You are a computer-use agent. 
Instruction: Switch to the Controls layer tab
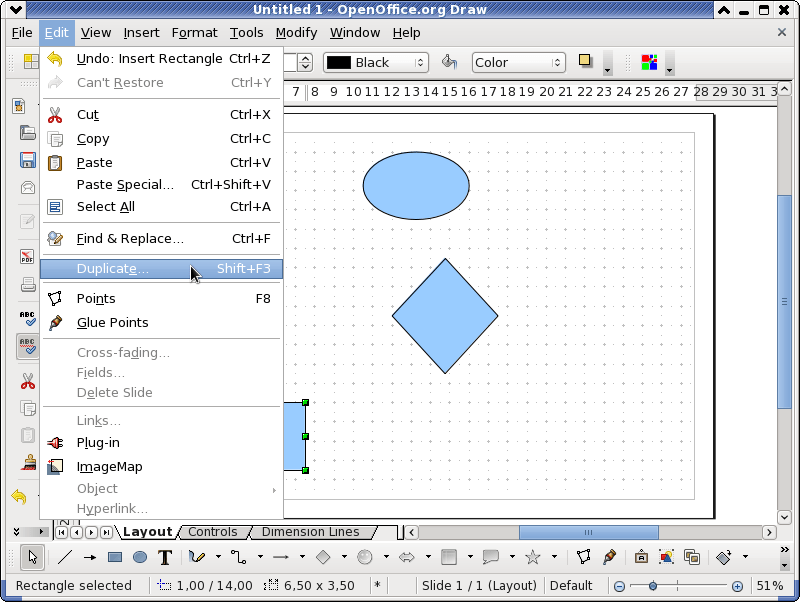coord(213,532)
